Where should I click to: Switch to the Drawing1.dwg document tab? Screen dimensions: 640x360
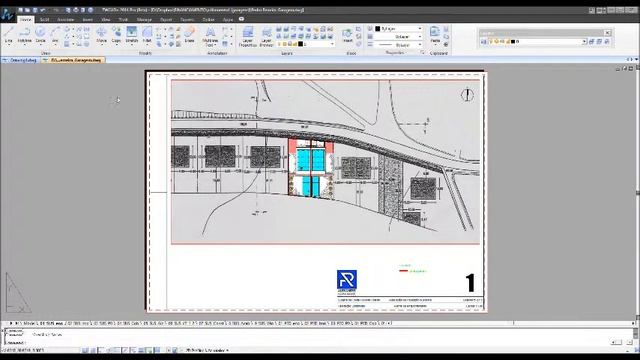(20, 60)
